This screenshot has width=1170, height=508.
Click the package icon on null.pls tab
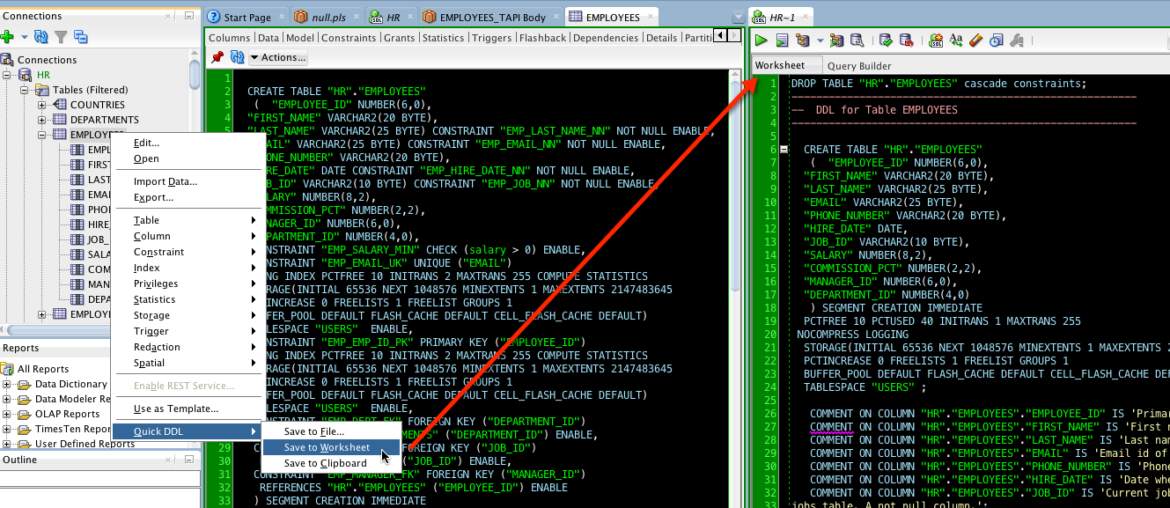point(299,16)
